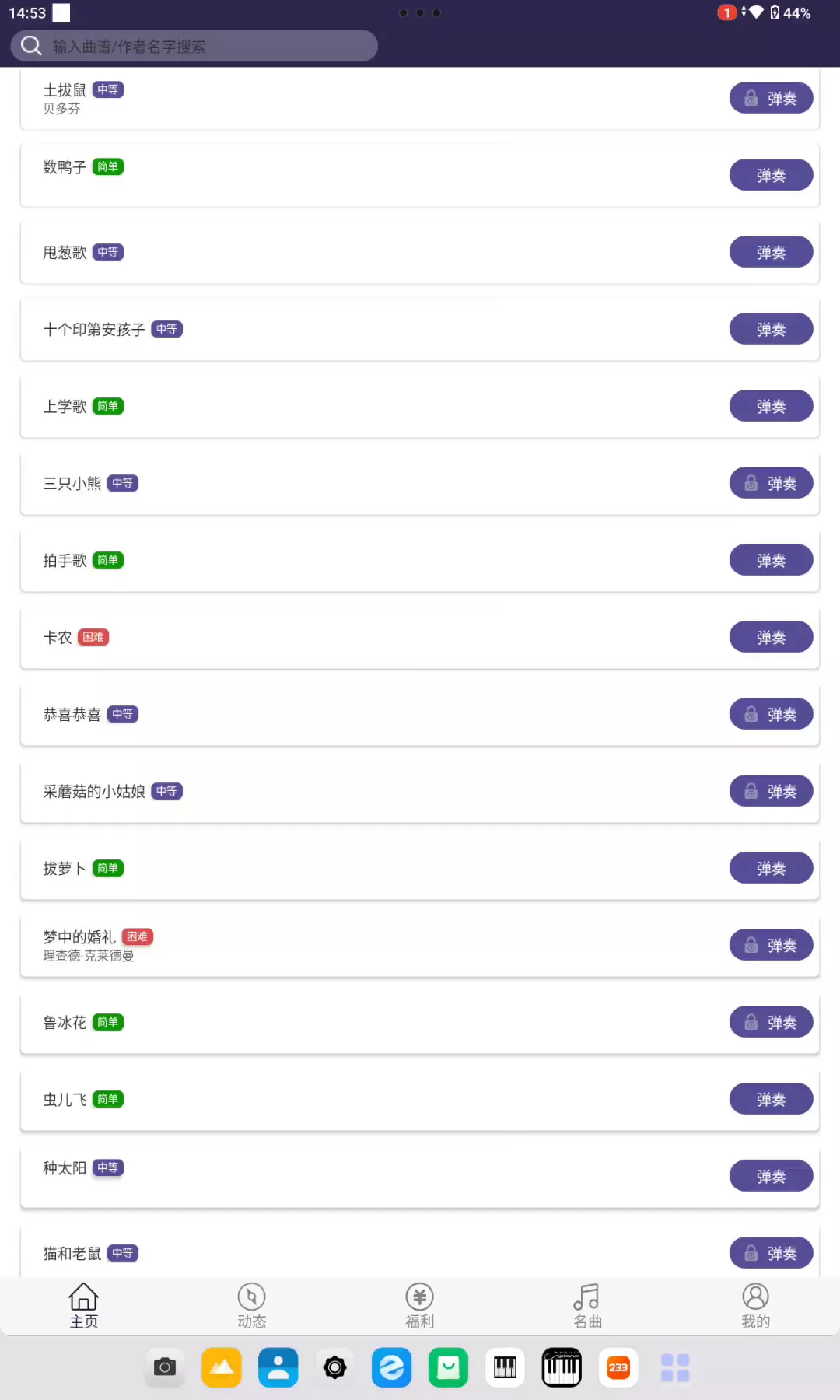Switch to the 福利 tab
840x1400 pixels.
(419, 1306)
